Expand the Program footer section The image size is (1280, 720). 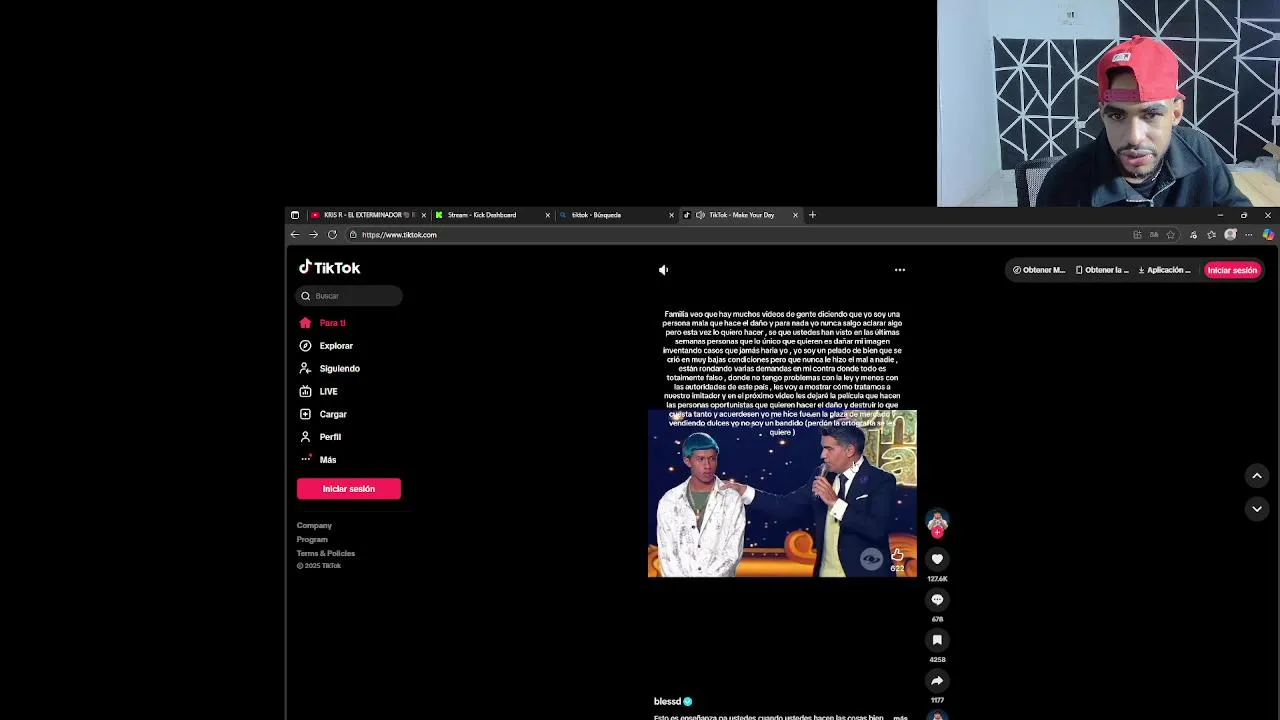[312, 539]
